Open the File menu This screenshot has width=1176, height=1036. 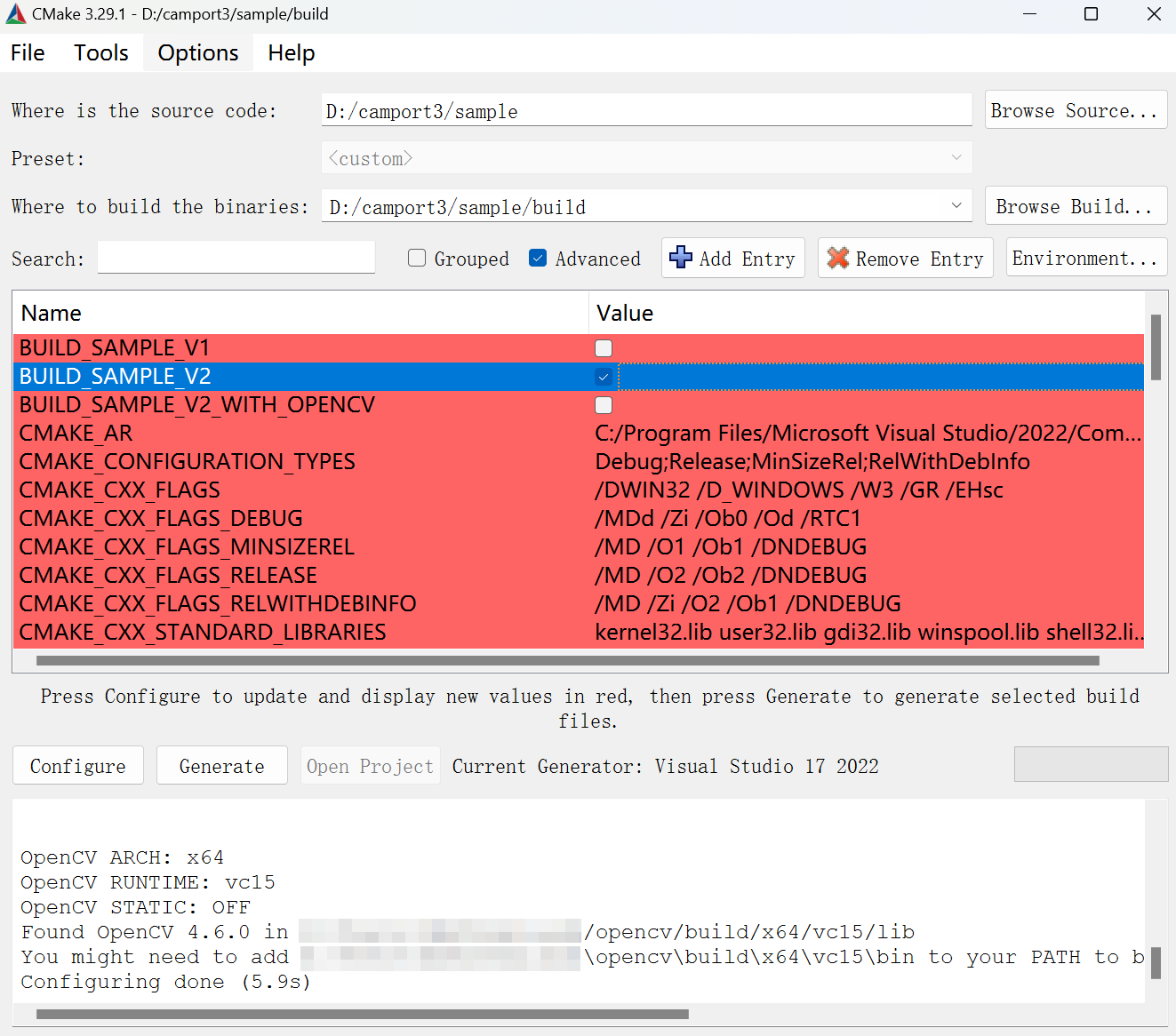click(28, 53)
